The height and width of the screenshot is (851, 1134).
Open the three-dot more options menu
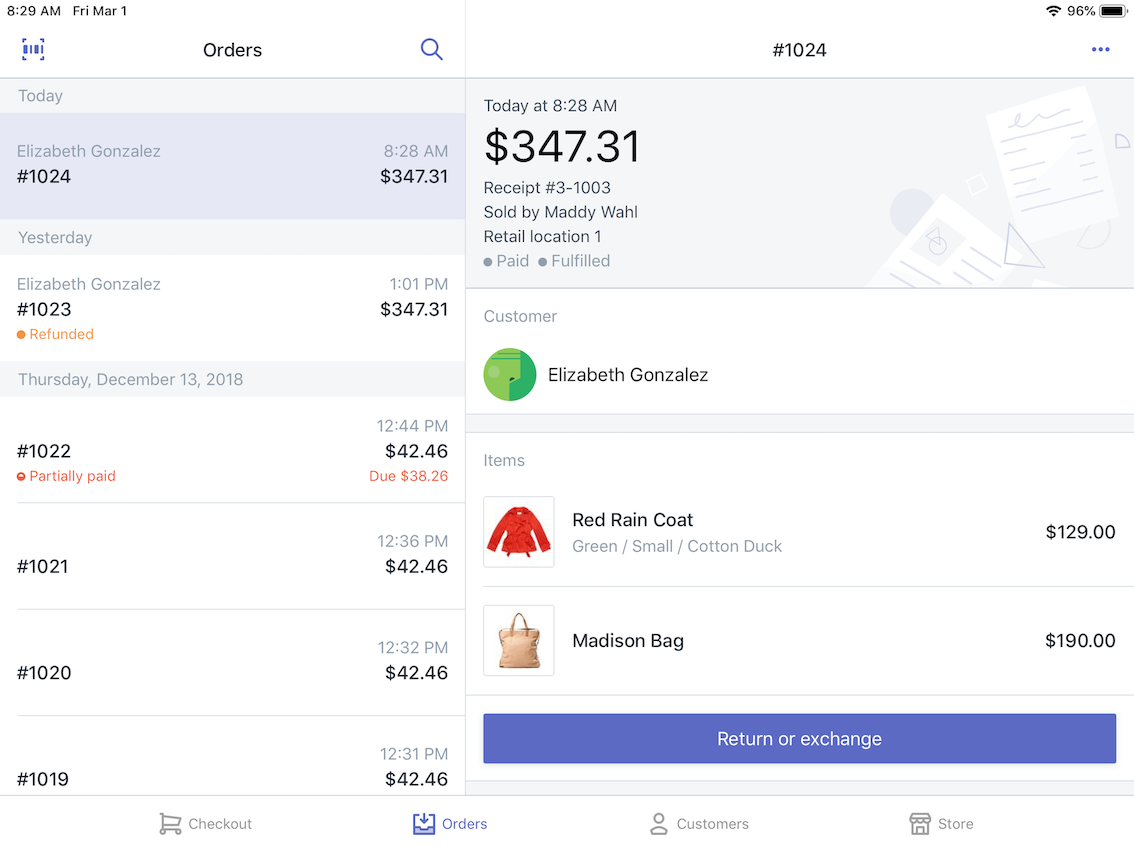(1100, 49)
